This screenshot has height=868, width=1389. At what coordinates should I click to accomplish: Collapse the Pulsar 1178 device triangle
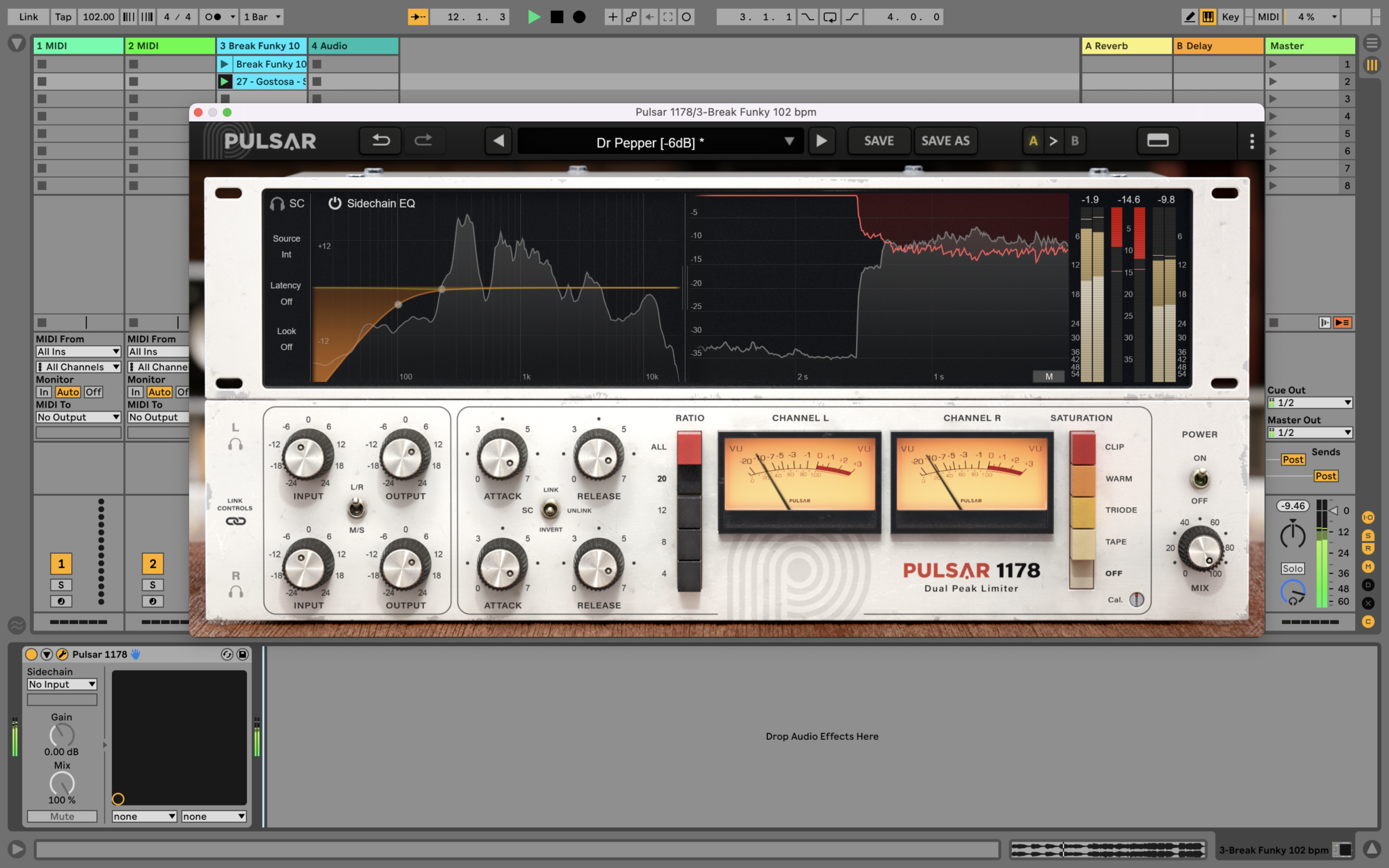[47, 654]
